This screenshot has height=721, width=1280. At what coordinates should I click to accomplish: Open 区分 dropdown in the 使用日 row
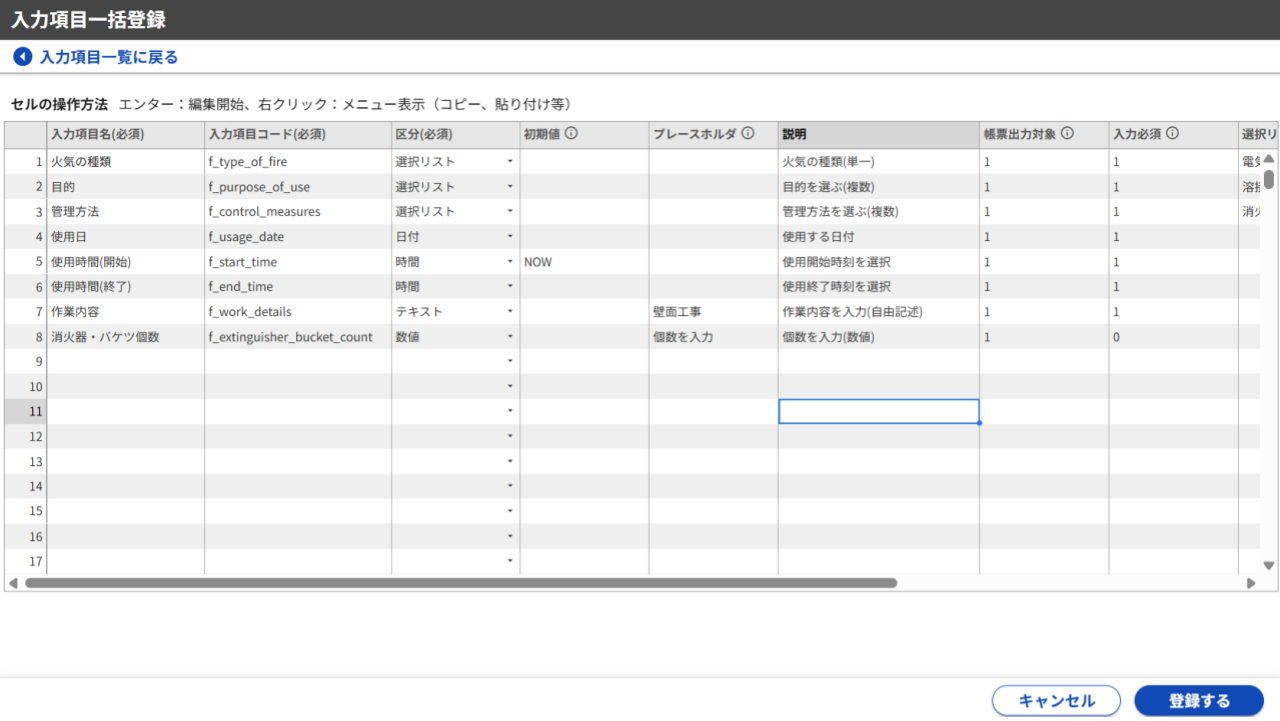511,236
